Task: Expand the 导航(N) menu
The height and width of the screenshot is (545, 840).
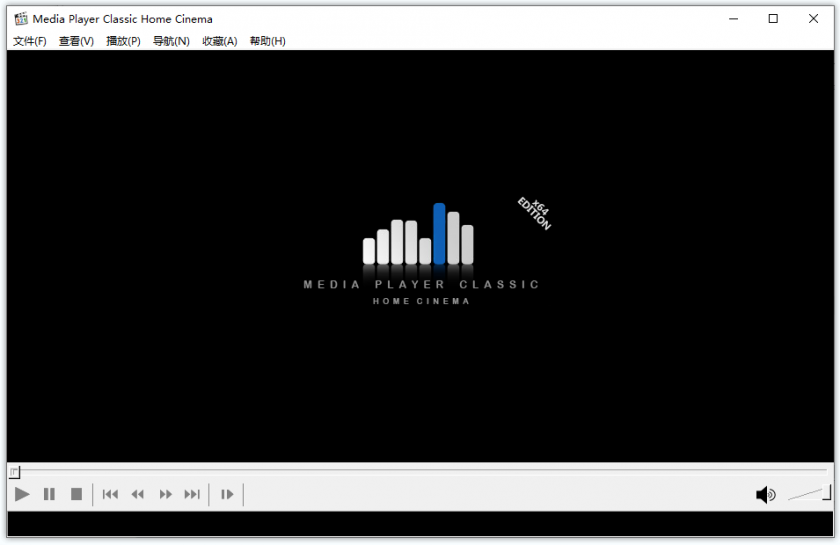Action: 171,41
